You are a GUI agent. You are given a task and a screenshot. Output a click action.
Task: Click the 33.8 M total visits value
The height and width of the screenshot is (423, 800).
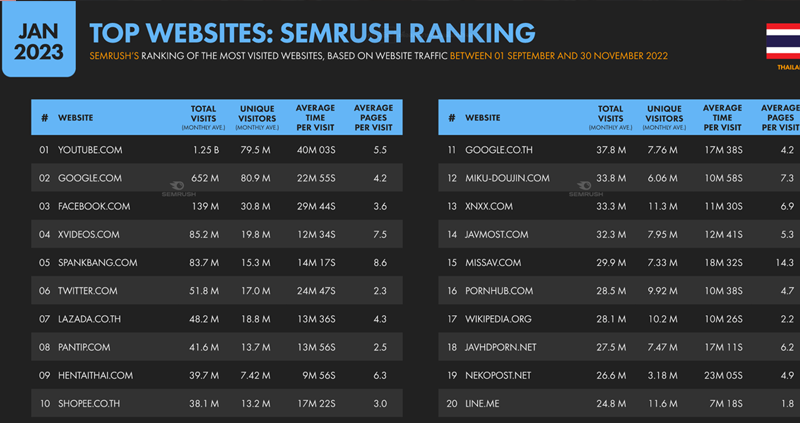pyautogui.click(x=611, y=178)
